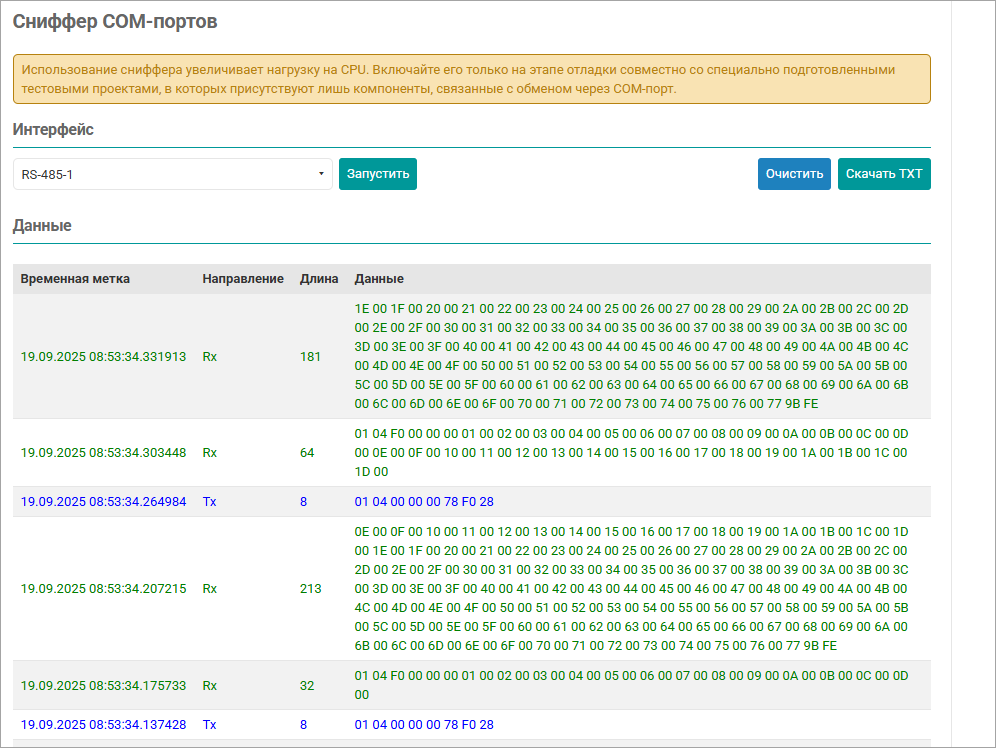Click the length value 32
Image resolution: width=996 pixels, height=748 pixels.
click(307, 686)
